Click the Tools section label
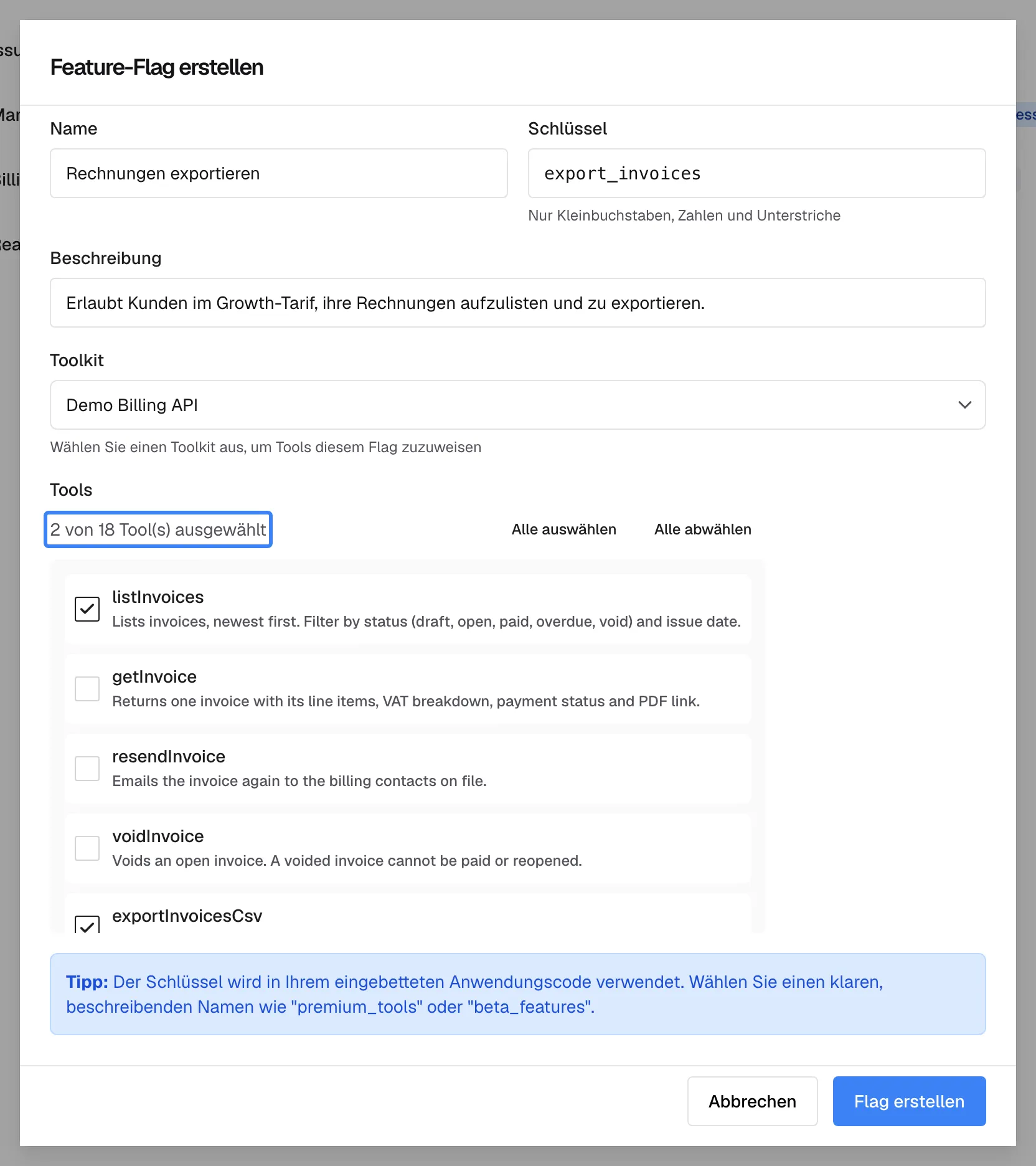Screen dimensions: 1036x1166 point(71,490)
